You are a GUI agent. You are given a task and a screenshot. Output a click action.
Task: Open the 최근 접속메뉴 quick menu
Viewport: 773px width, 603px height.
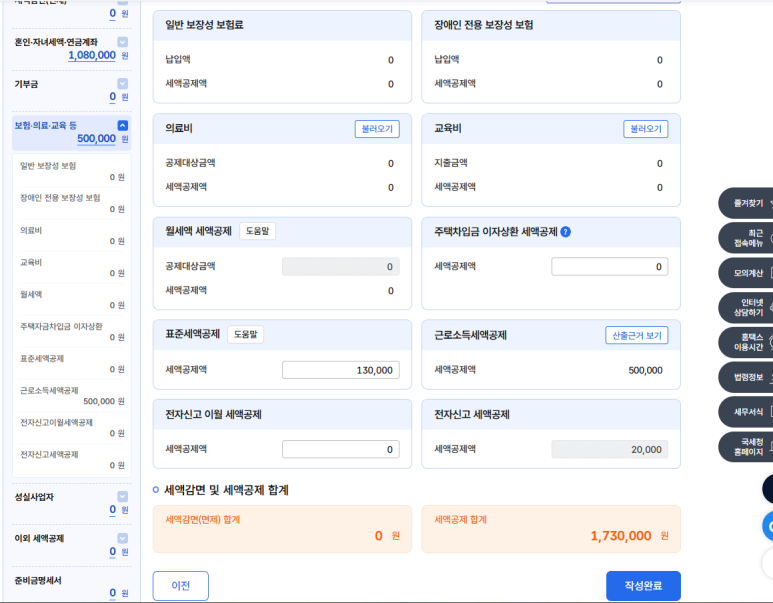tap(746, 238)
